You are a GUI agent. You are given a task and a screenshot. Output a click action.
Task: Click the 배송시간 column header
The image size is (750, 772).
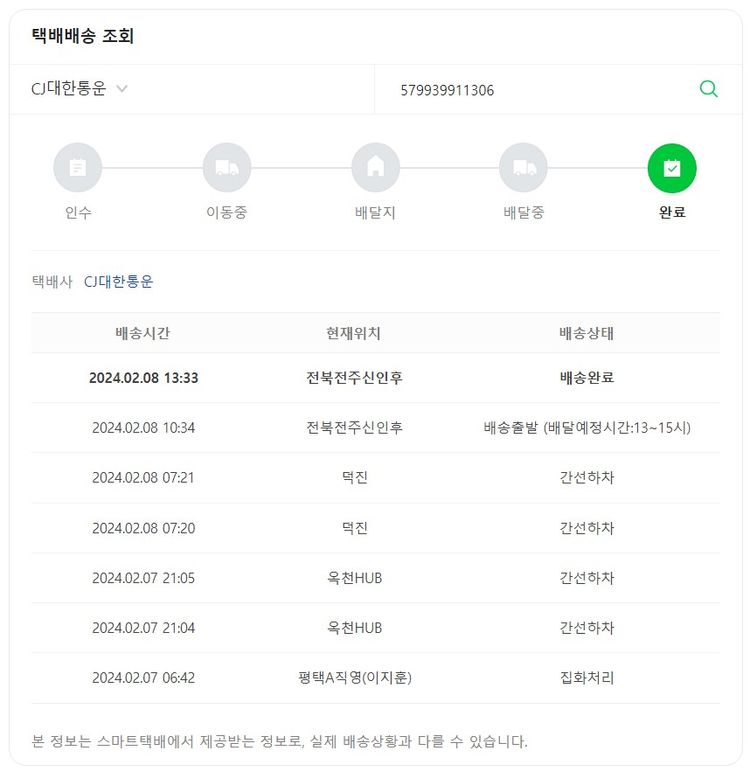pos(143,333)
